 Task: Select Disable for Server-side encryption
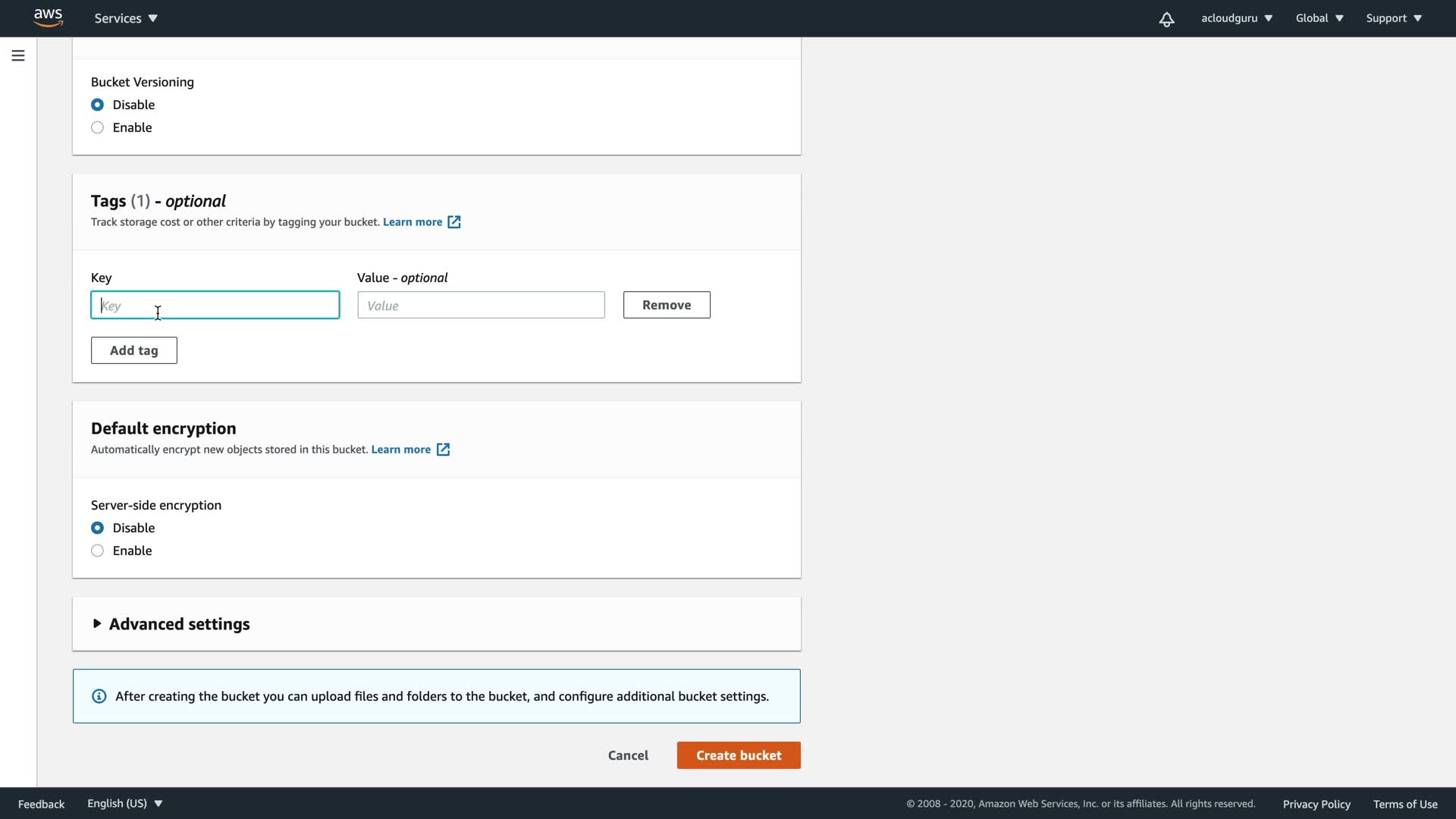[x=98, y=528]
